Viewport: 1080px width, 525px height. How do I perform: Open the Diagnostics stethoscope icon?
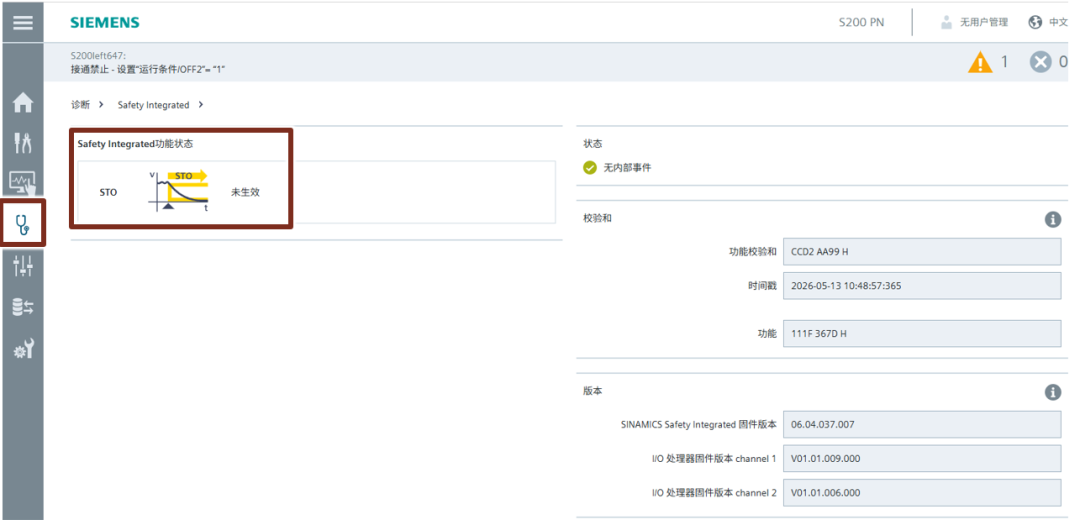(23, 224)
